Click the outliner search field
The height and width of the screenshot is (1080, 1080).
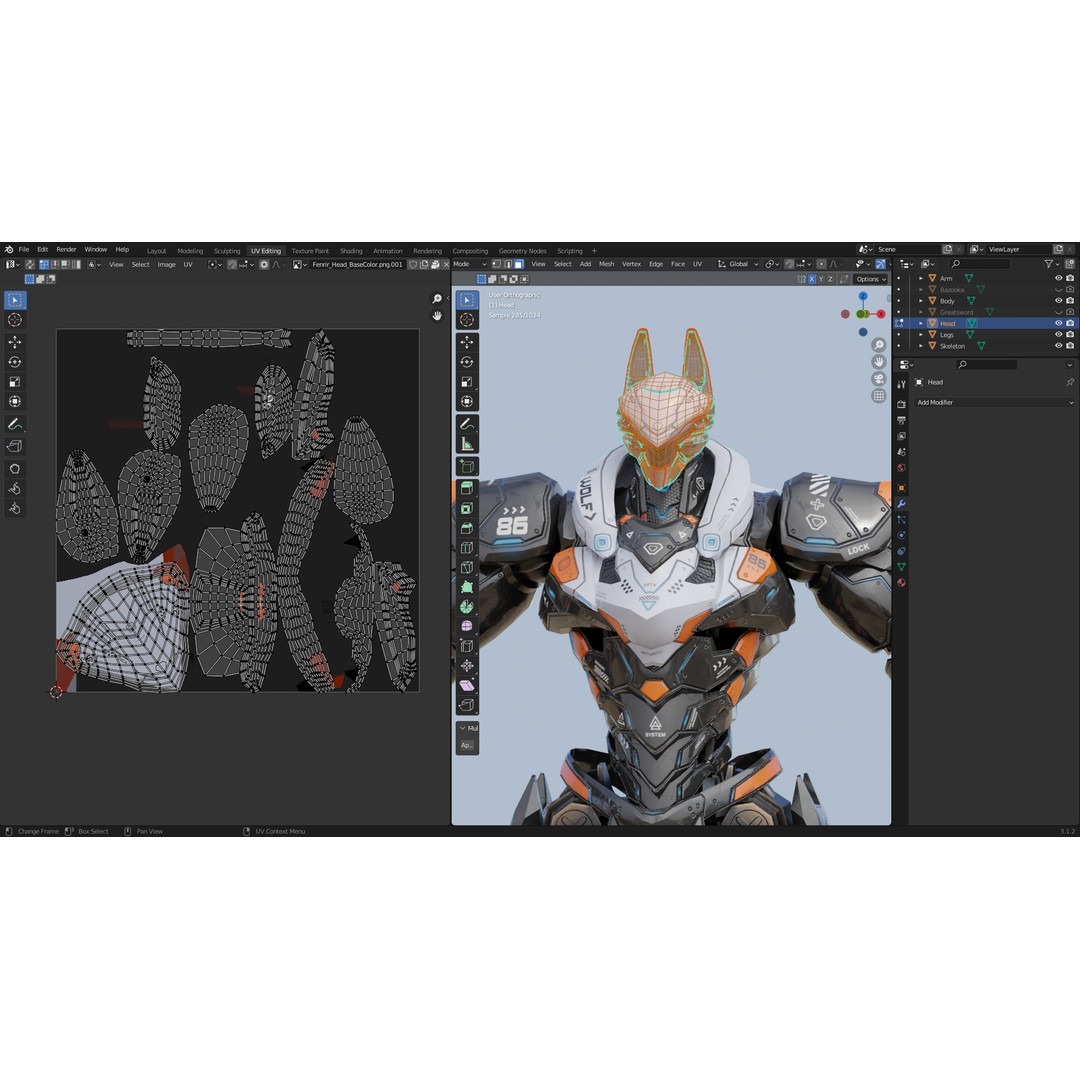(x=981, y=264)
